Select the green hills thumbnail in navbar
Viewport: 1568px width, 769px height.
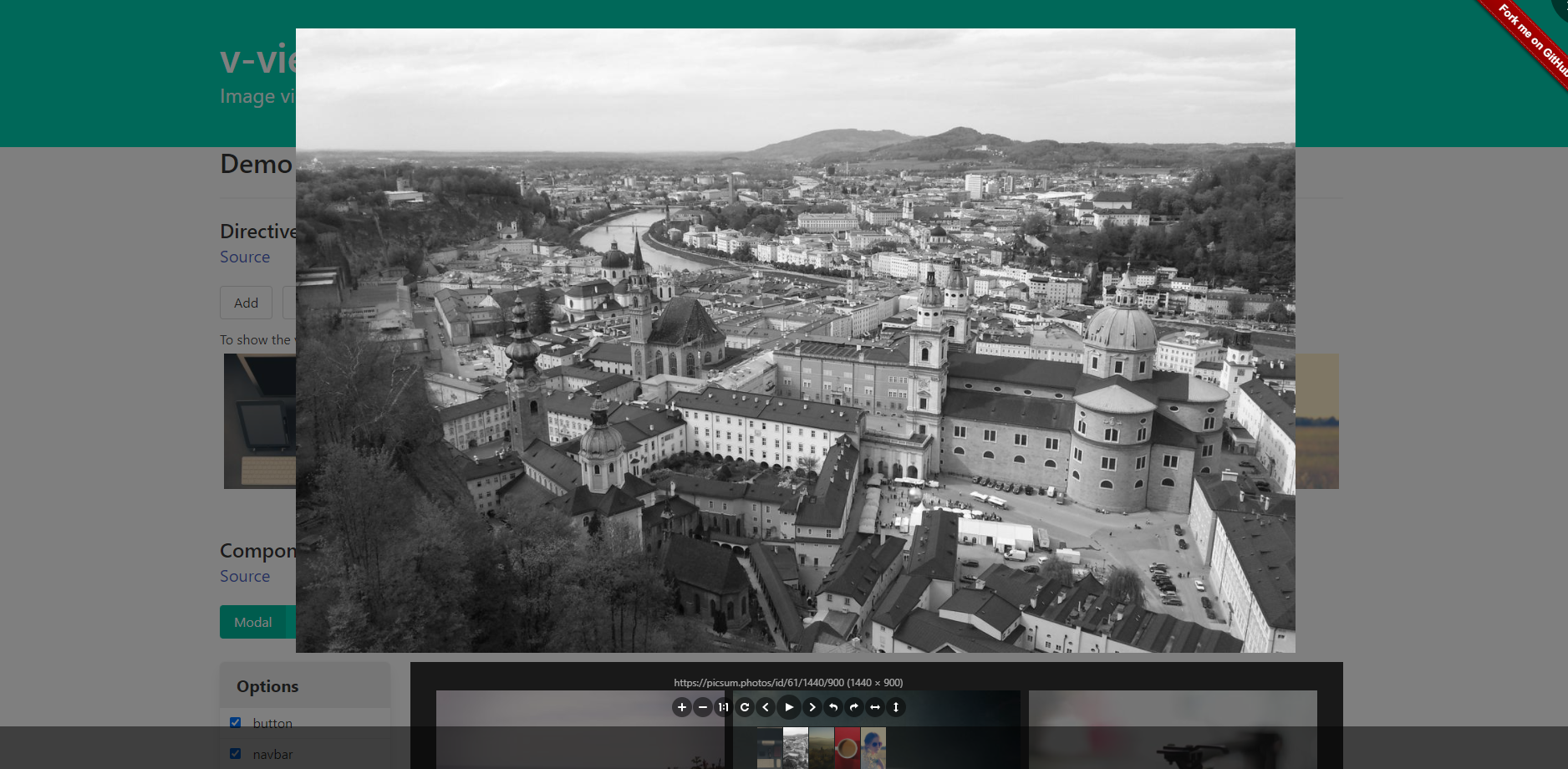(822, 748)
